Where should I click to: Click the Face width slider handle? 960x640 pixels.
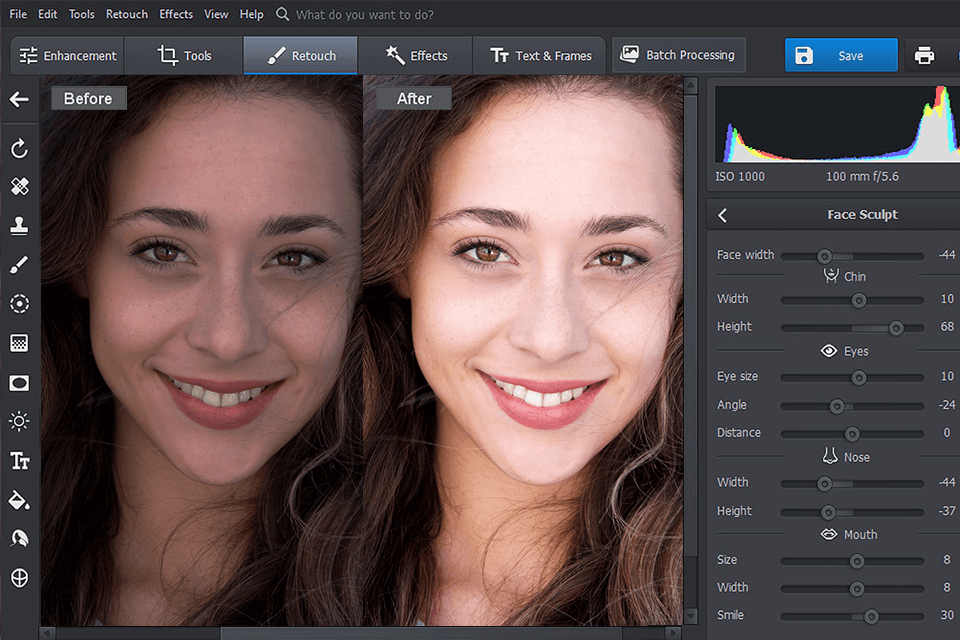click(824, 256)
